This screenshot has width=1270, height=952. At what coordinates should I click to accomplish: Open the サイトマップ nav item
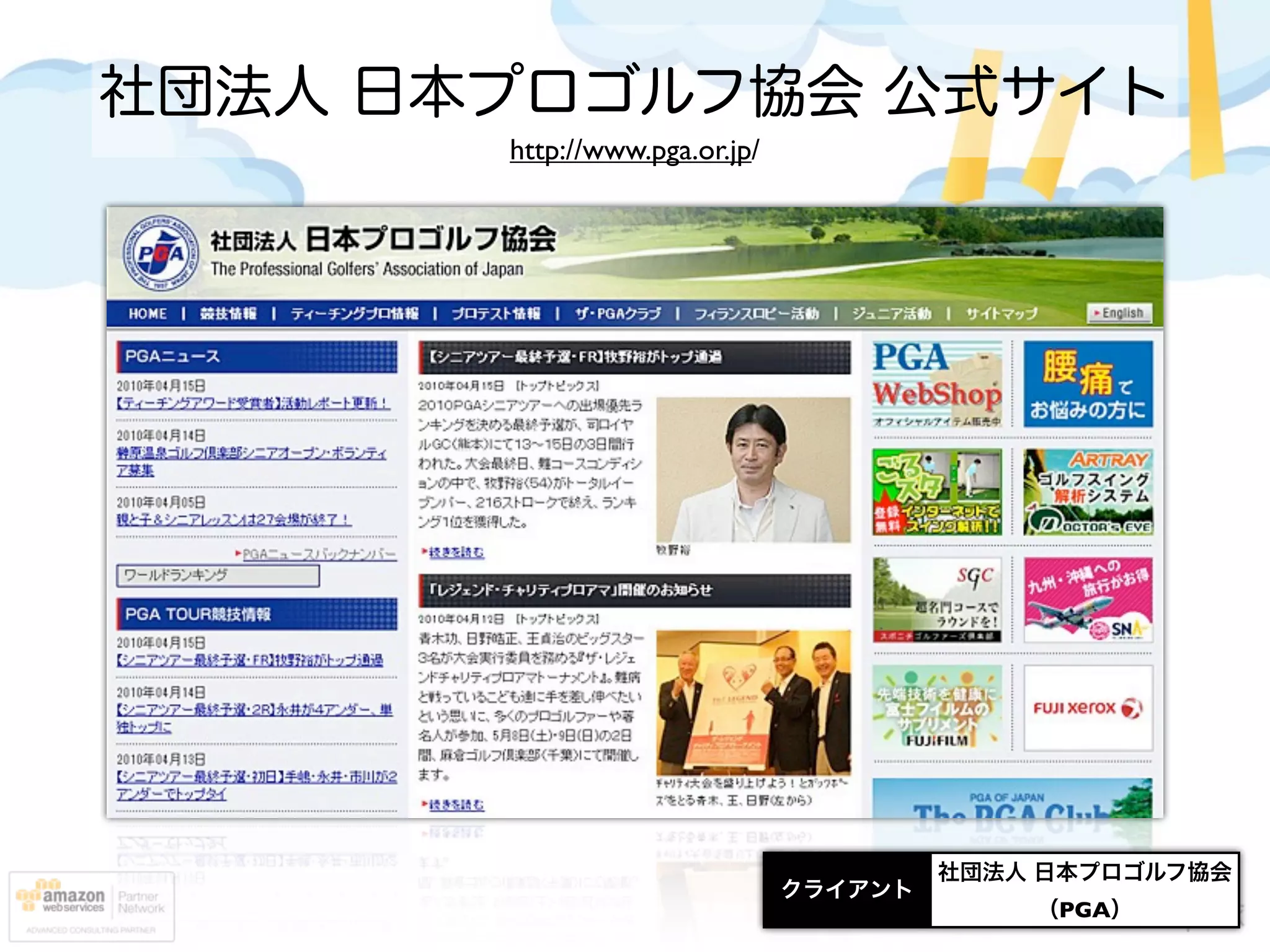pos(1001,314)
